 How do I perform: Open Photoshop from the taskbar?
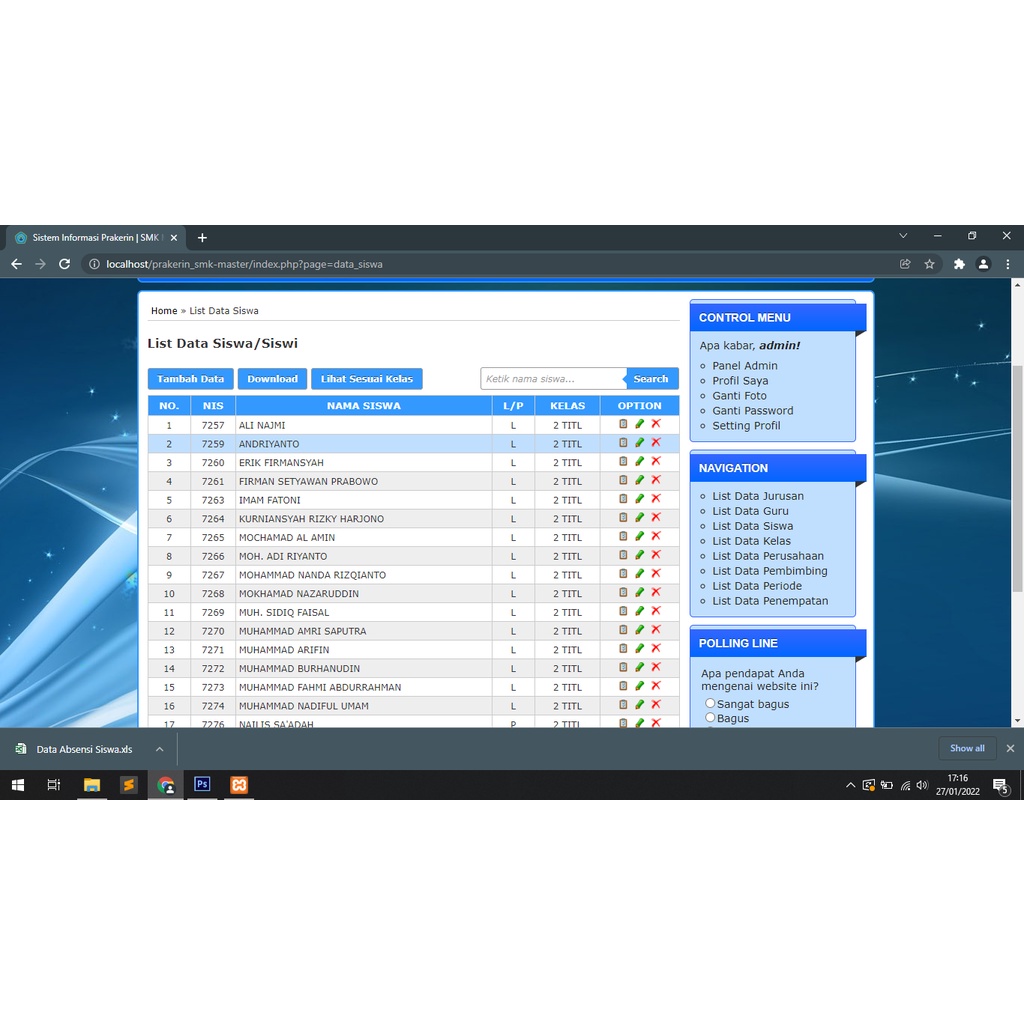pyautogui.click(x=202, y=784)
